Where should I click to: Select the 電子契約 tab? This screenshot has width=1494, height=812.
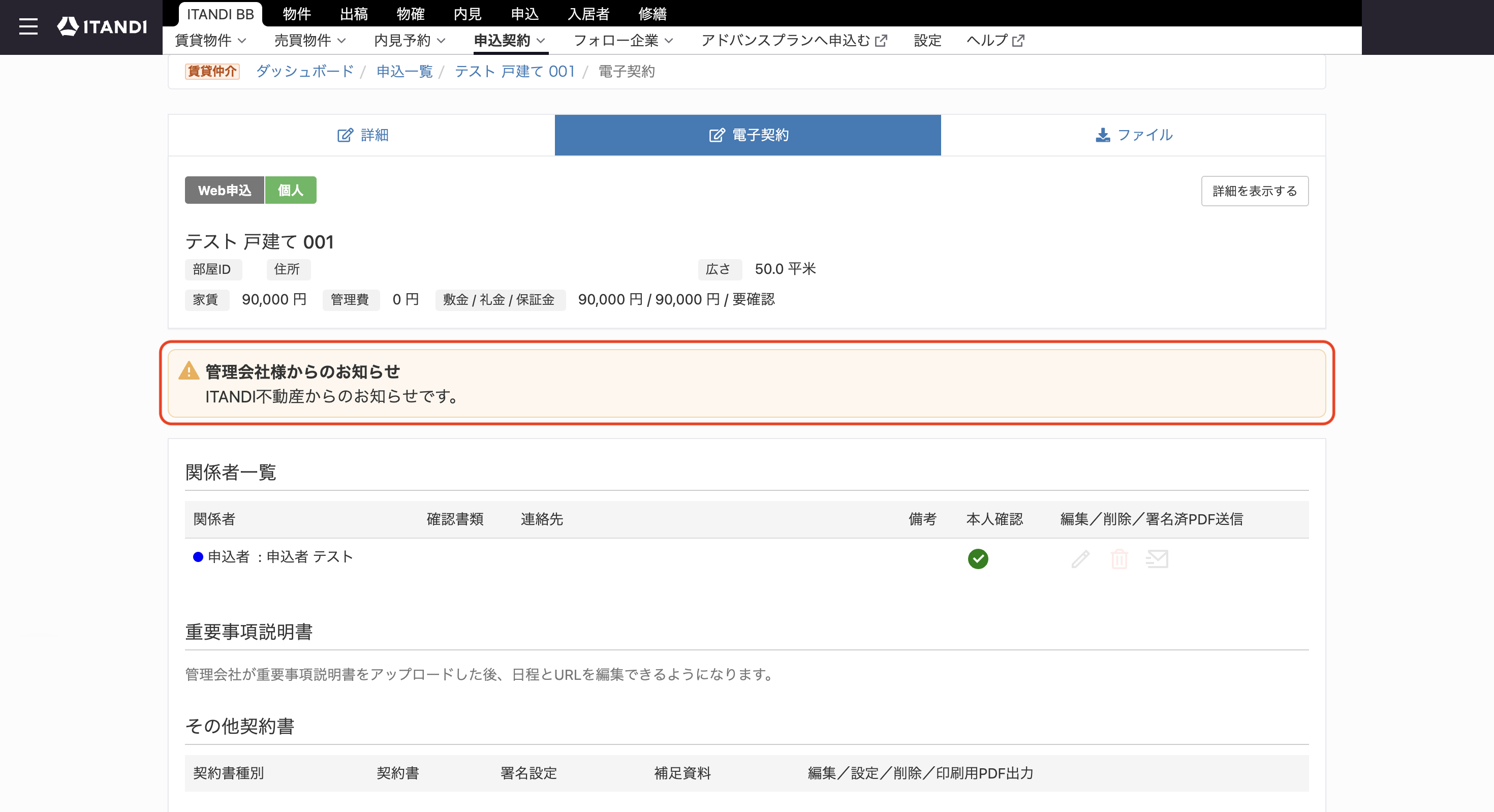click(748, 135)
